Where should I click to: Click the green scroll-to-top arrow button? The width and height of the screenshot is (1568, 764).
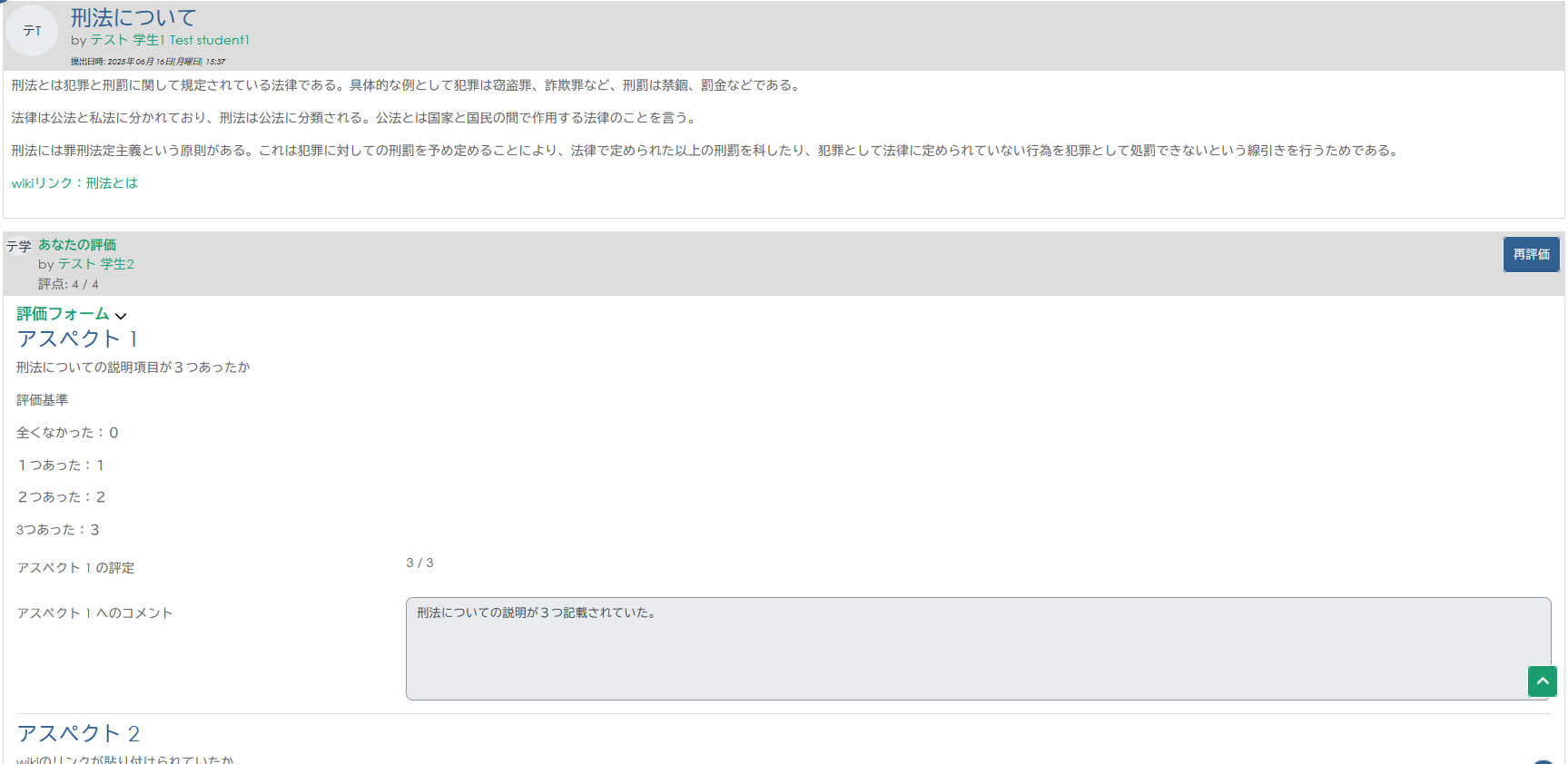point(1542,681)
